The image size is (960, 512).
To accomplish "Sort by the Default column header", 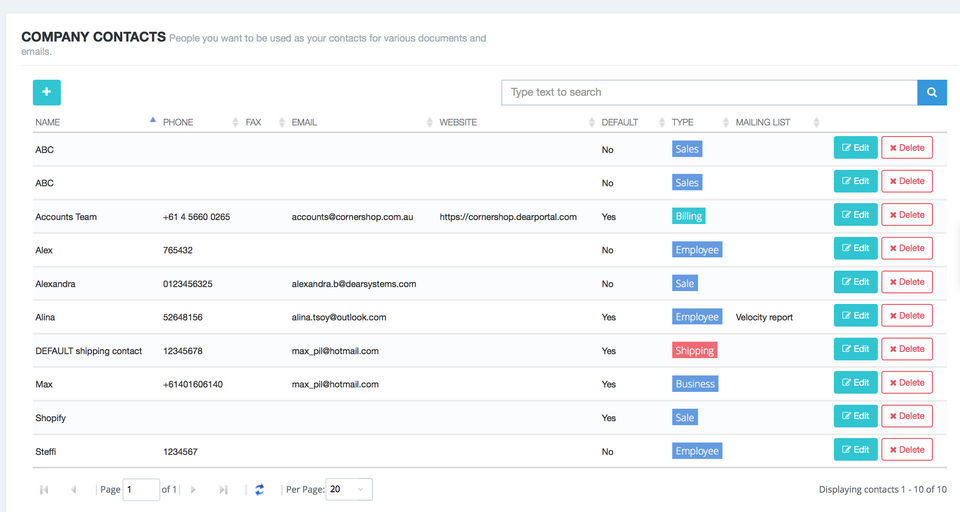I will tap(619, 122).
